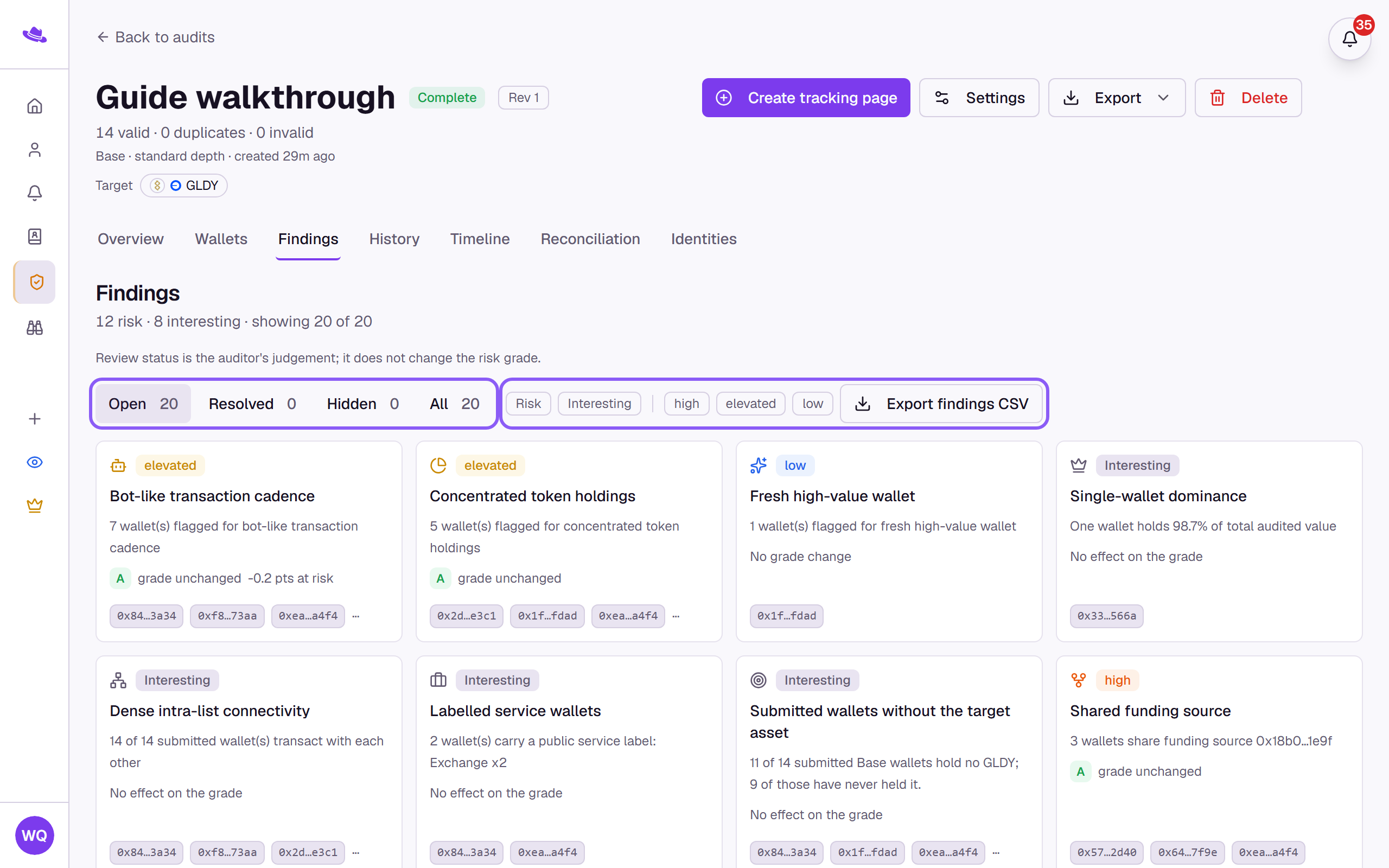The height and width of the screenshot is (868, 1389).
Task: Toggle the elevated severity filter chip
Action: click(x=751, y=404)
